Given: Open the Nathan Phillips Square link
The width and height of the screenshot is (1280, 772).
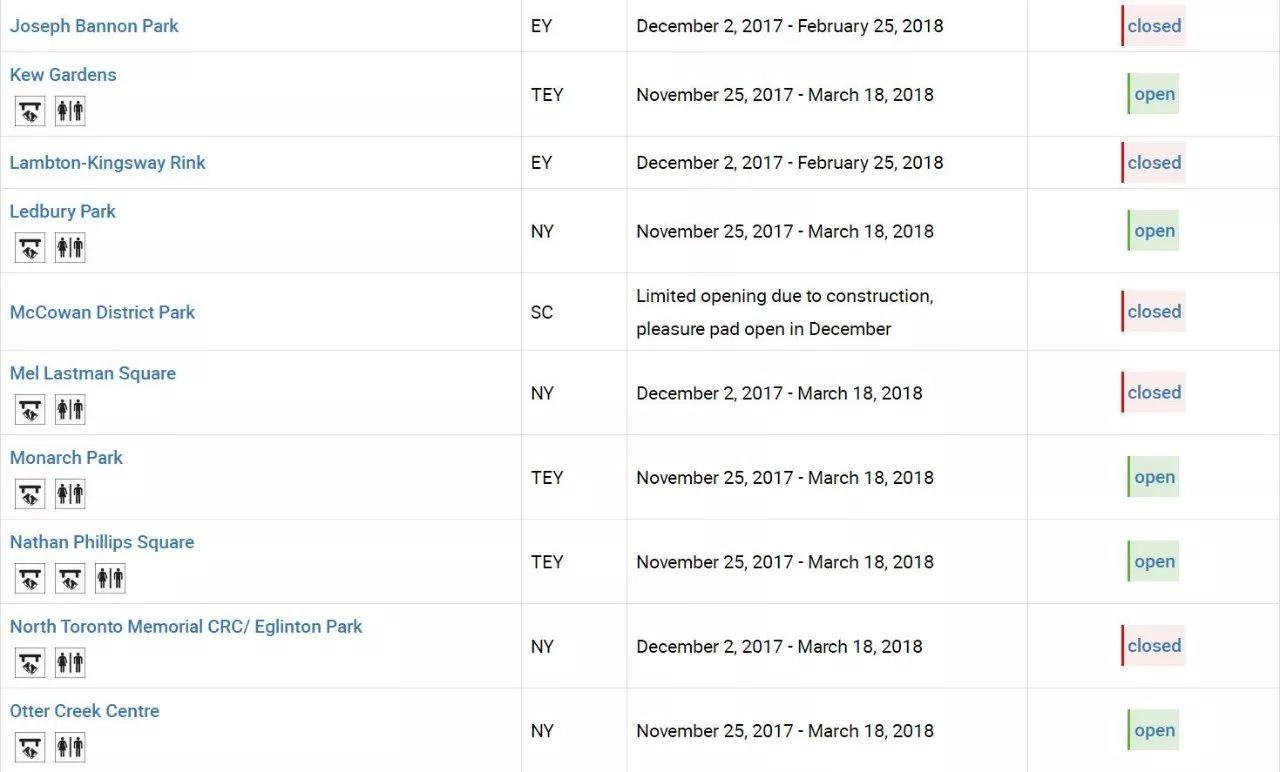Looking at the screenshot, I should click(x=102, y=542).
